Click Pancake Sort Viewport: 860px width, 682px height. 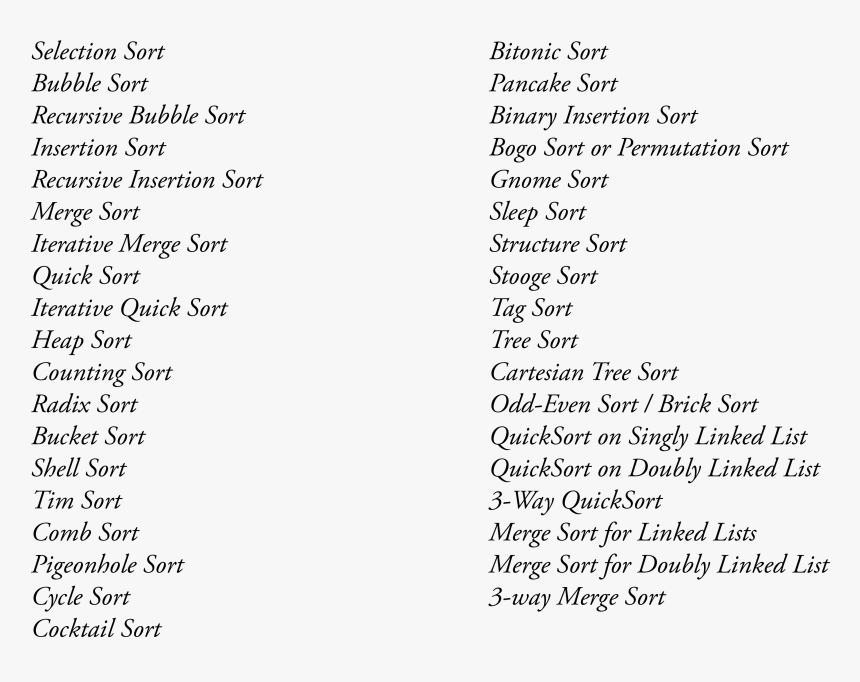(x=553, y=83)
